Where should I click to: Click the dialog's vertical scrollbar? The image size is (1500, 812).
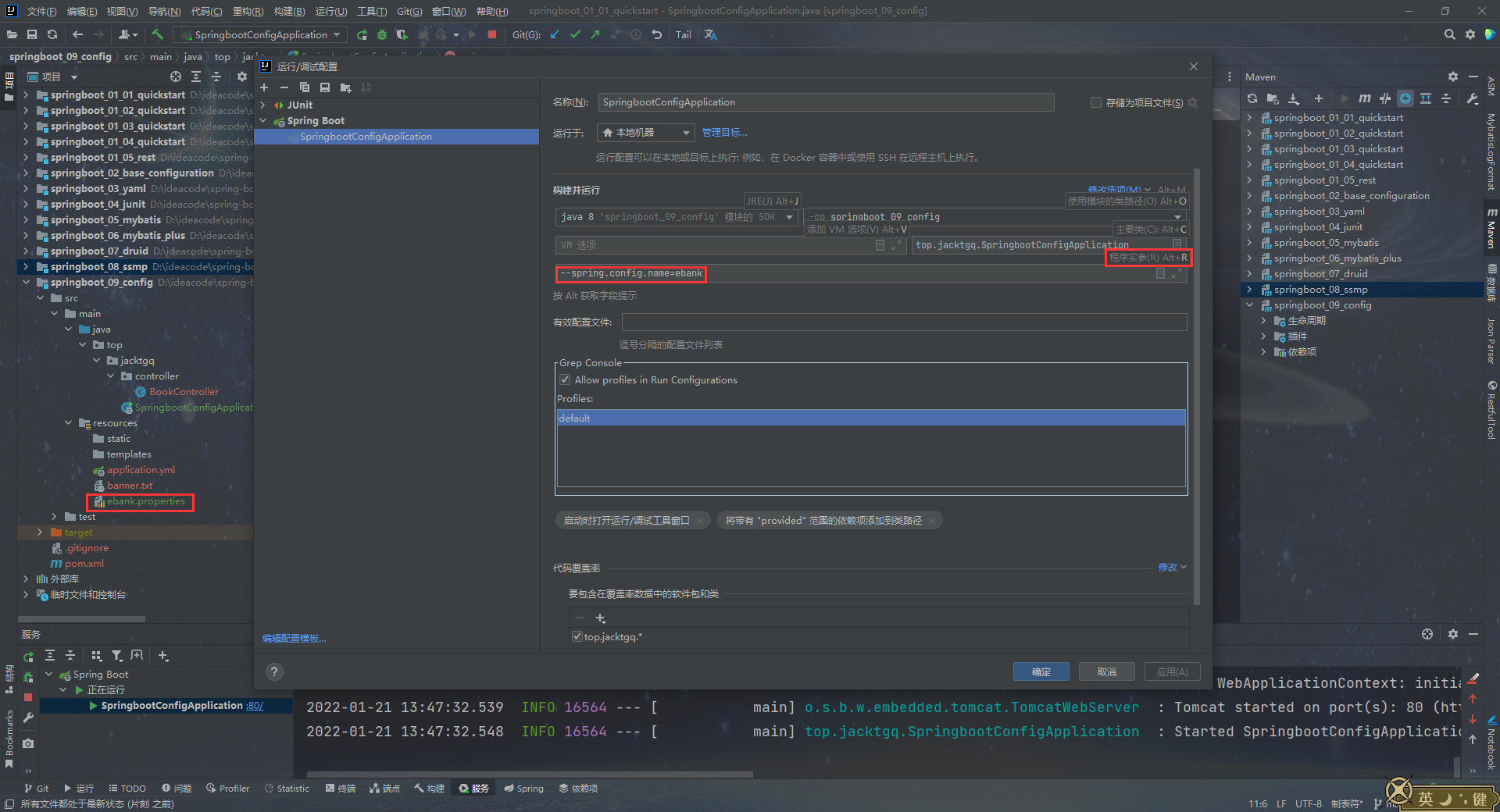pos(1197,386)
